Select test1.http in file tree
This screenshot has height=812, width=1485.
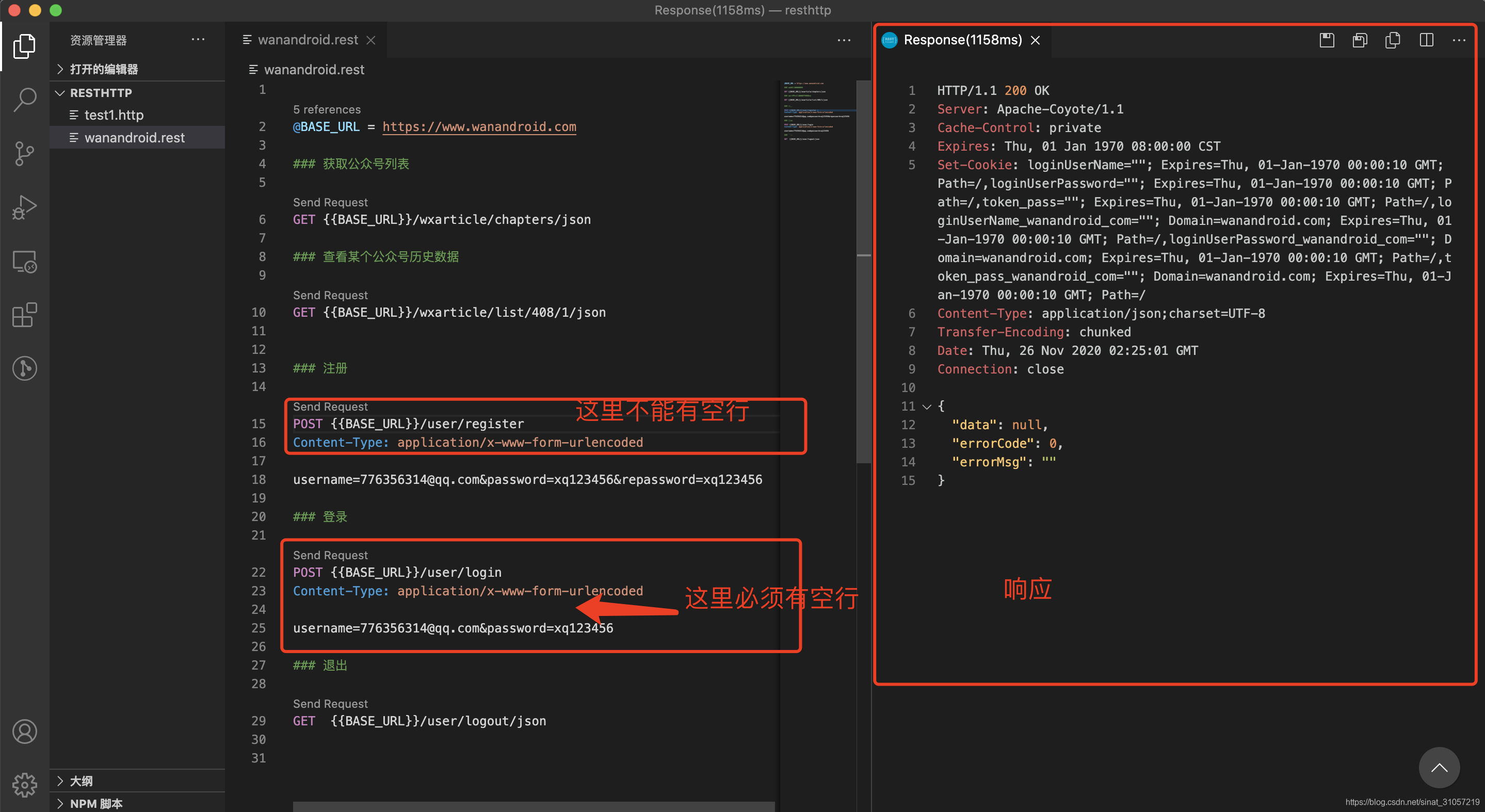(x=137, y=115)
